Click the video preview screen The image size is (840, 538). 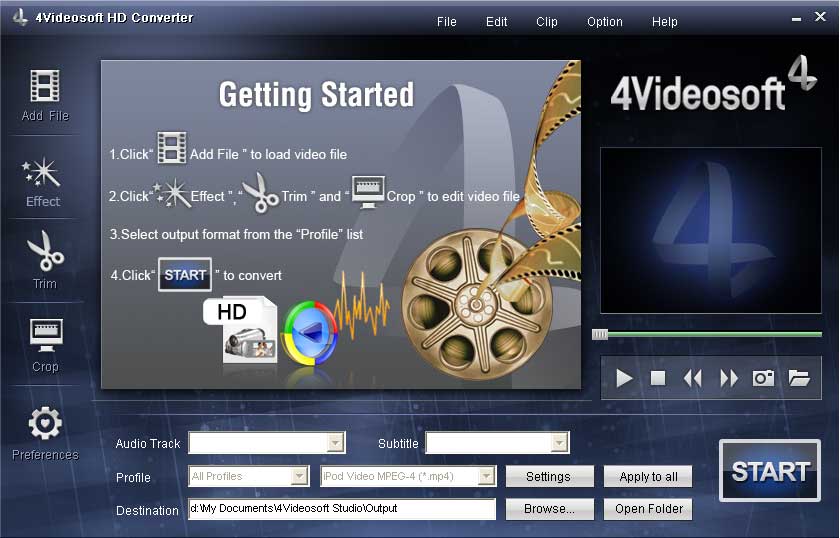point(710,230)
